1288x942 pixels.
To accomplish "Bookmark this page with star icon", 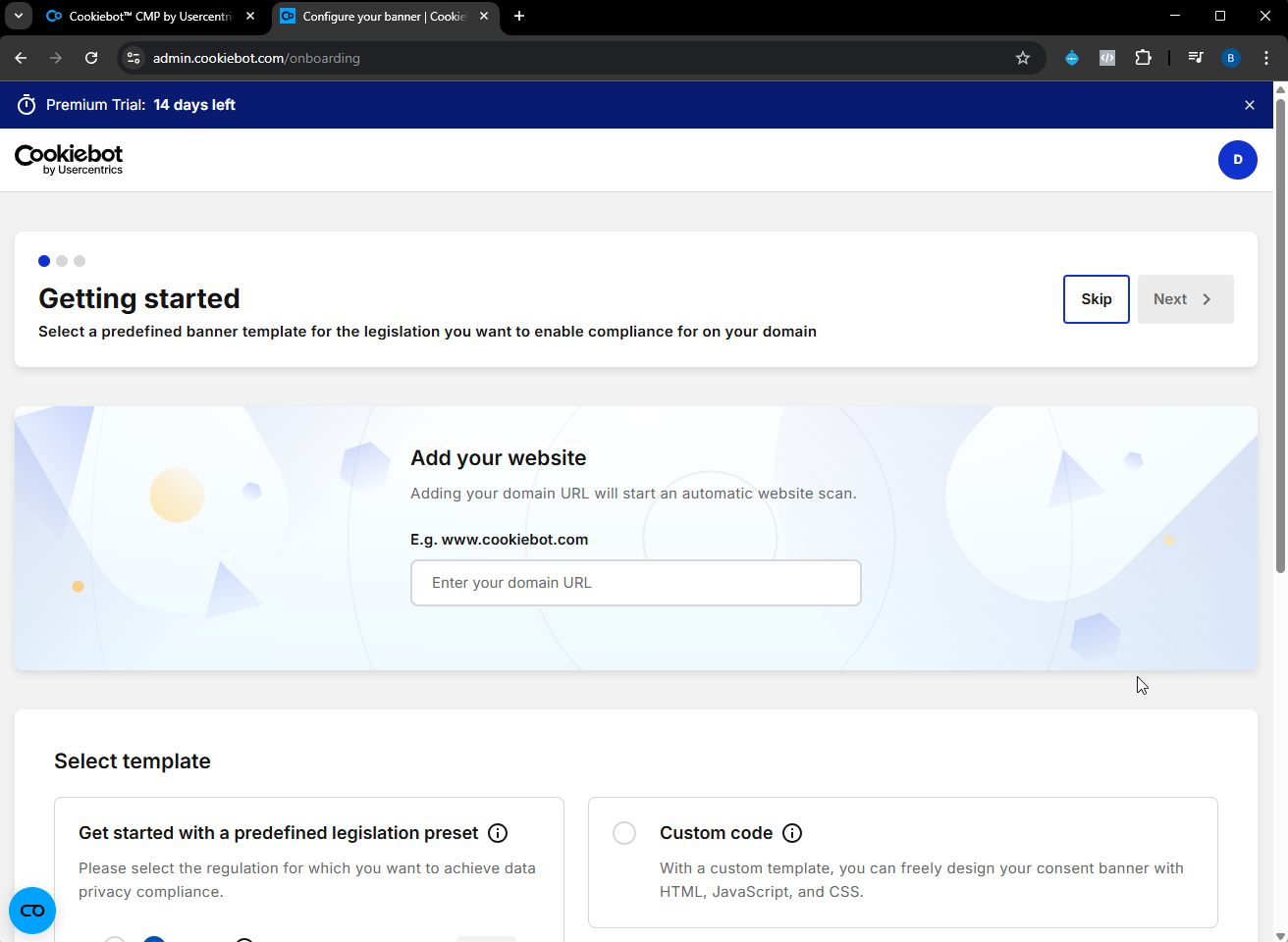I will tap(1023, 58).
